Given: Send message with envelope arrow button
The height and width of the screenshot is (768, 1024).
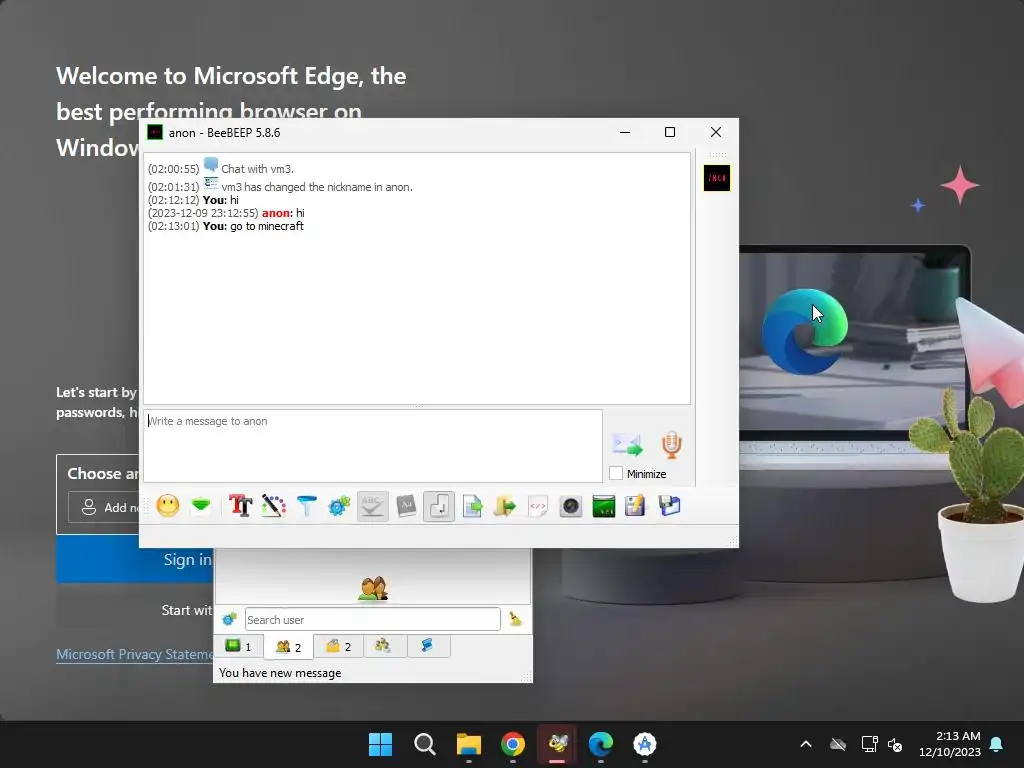Looking at the screenshot, I should tap(628, 445).
